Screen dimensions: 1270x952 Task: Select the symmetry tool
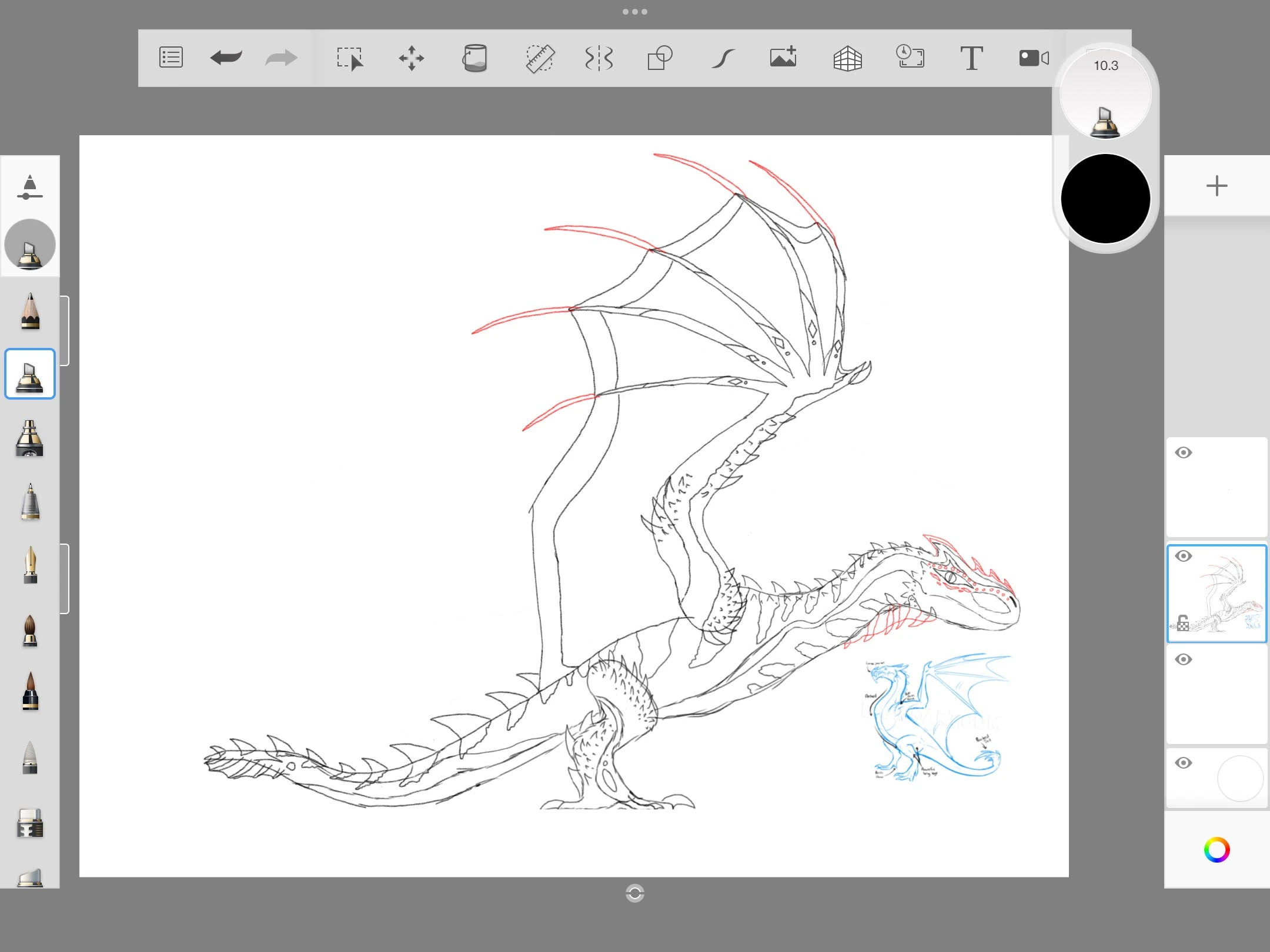[599, 58]
